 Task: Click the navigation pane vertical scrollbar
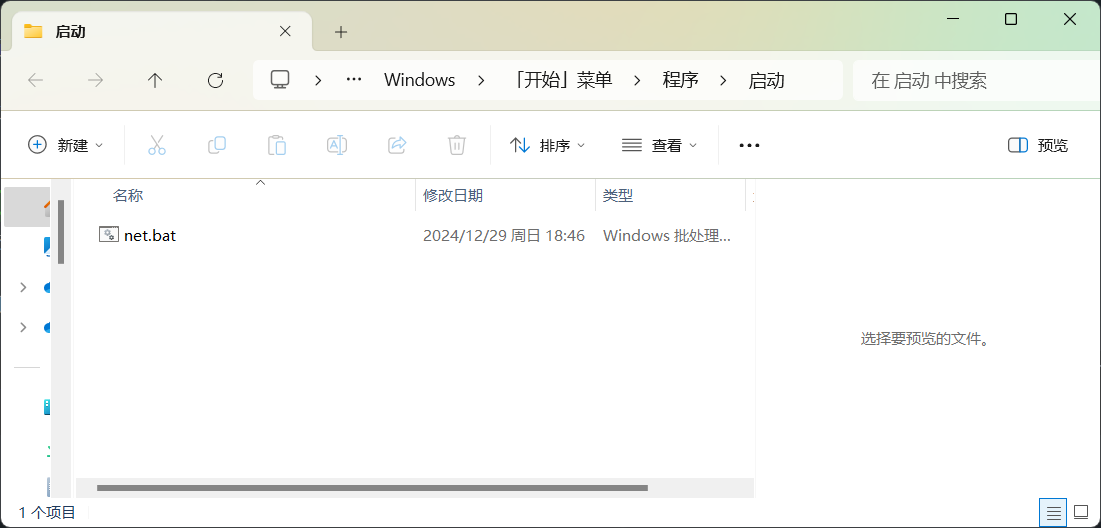(x=61, y=232)
